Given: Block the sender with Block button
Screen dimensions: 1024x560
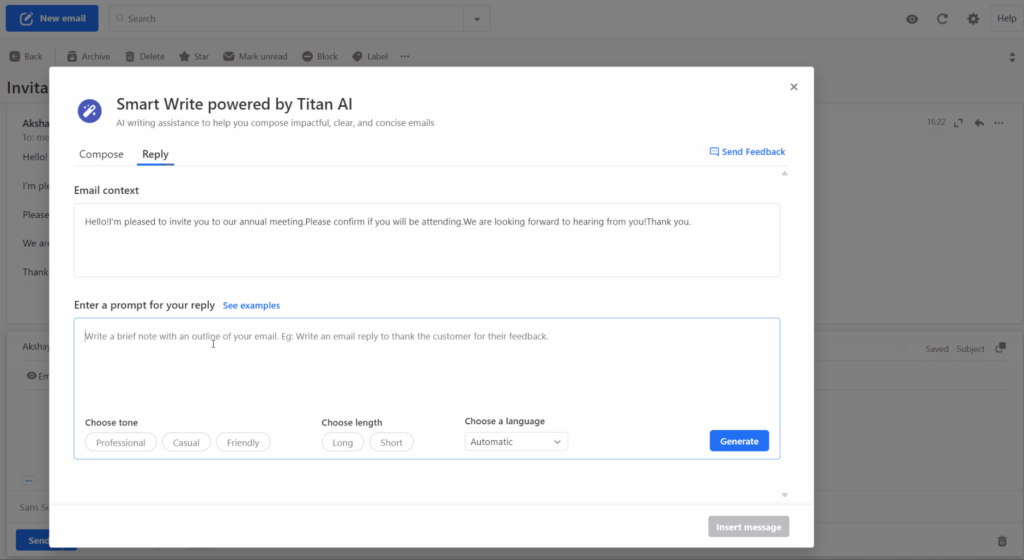Looking at the screenshot, I should pyautogui.click(x=320, y=56).
